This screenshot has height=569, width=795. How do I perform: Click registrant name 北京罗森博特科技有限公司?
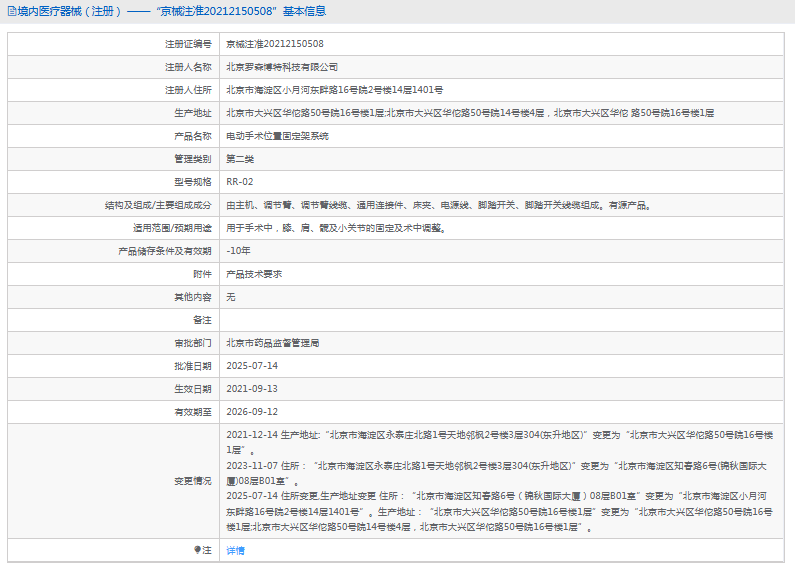[x=282, y=67]
